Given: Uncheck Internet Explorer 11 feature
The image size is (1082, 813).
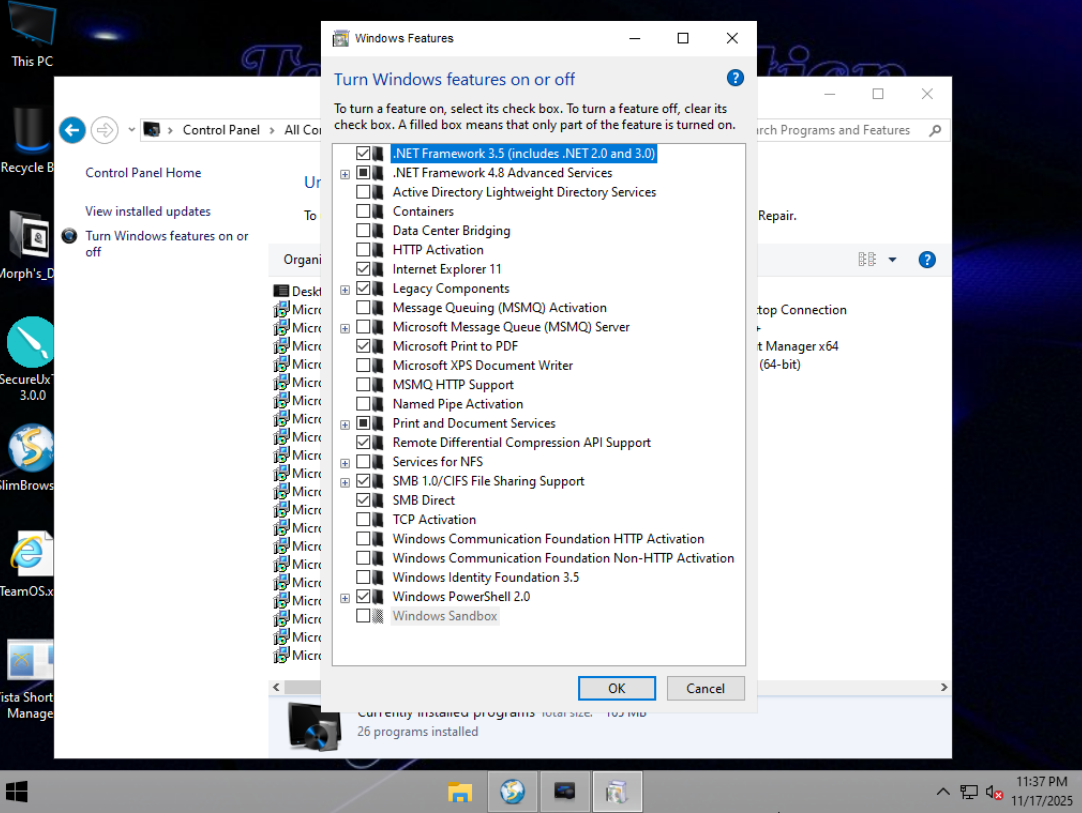Looking at the screenshot, I should 363,270.
